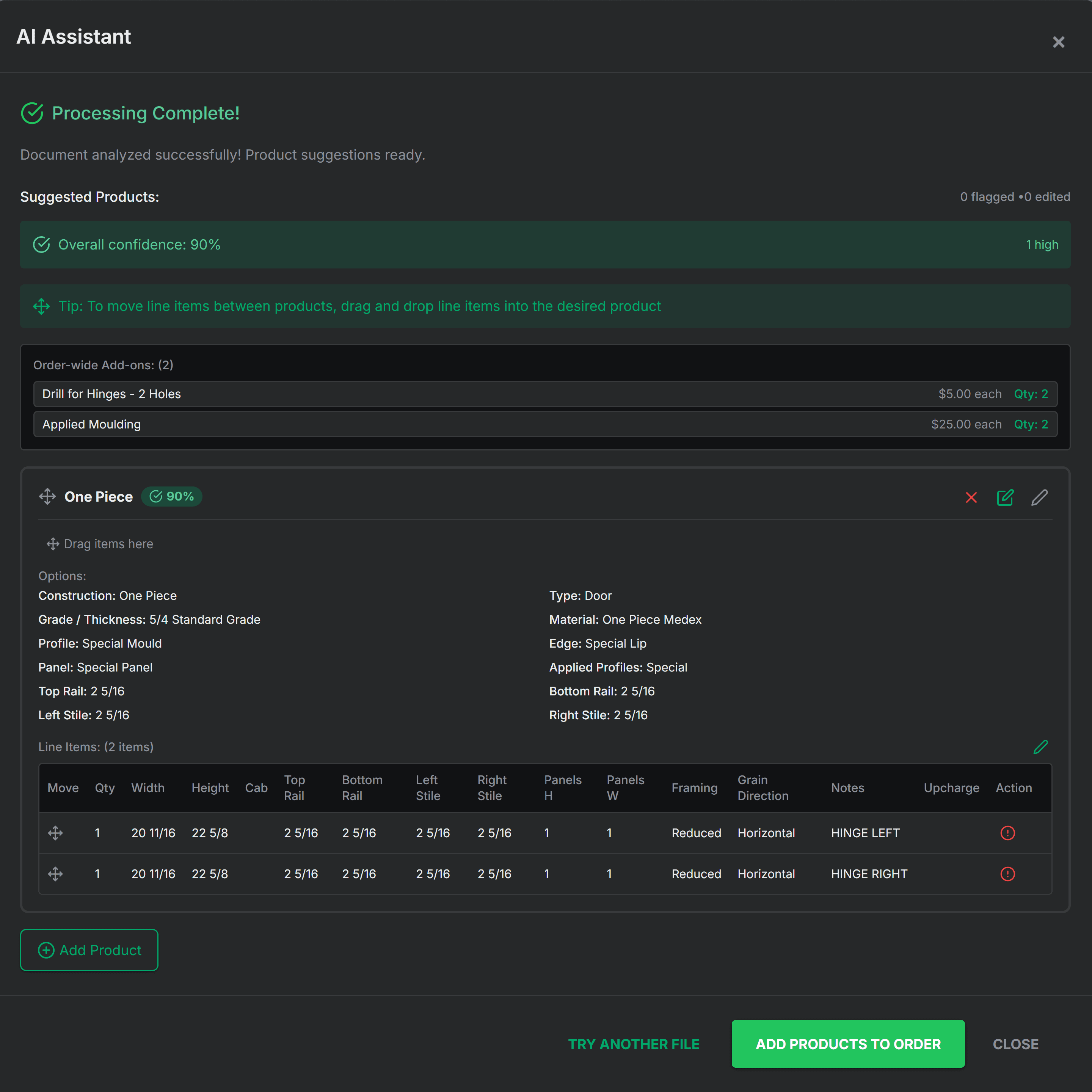Click the Top Rail: 2 5/16 option
Image resolution: width=1092 pixels, height=1092 pixels.
click(x=82, y=691)
